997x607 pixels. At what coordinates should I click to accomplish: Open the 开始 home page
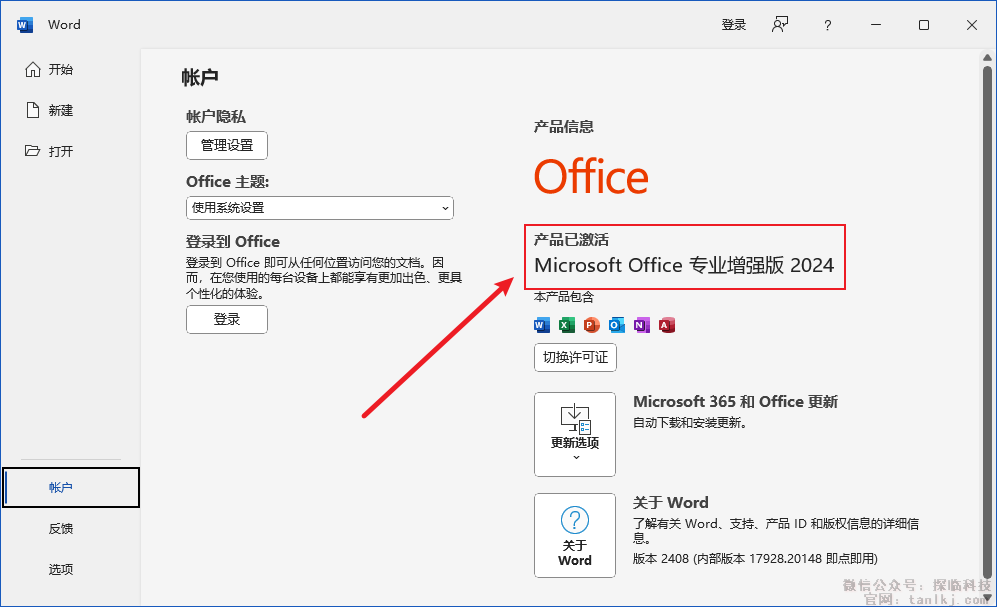tap(49, 70)
